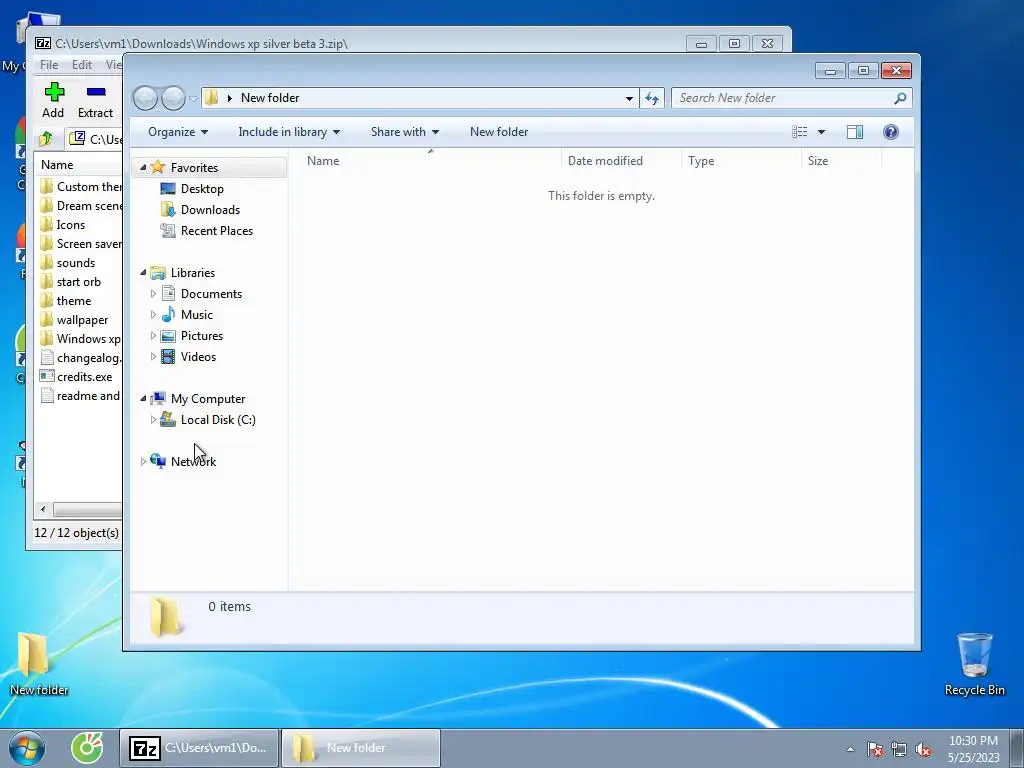
Task: Open the File menu in 7-Zip
Action: pyautogui.click(x=49, y=65)
